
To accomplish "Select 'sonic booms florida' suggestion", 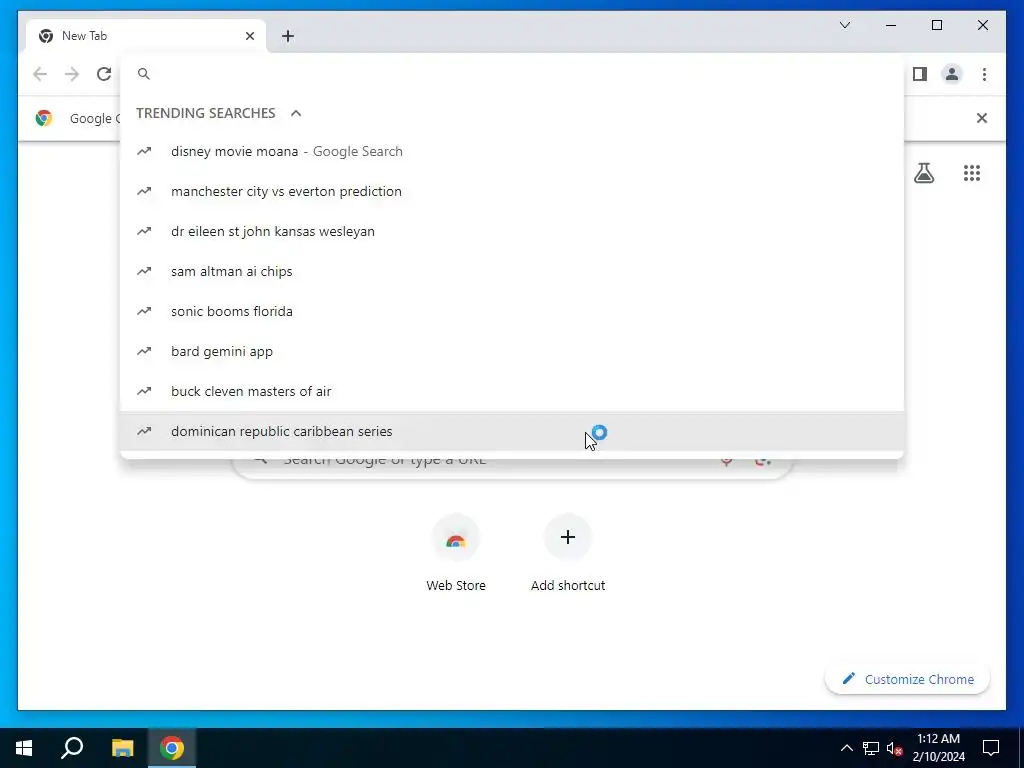I will point(512,311).
